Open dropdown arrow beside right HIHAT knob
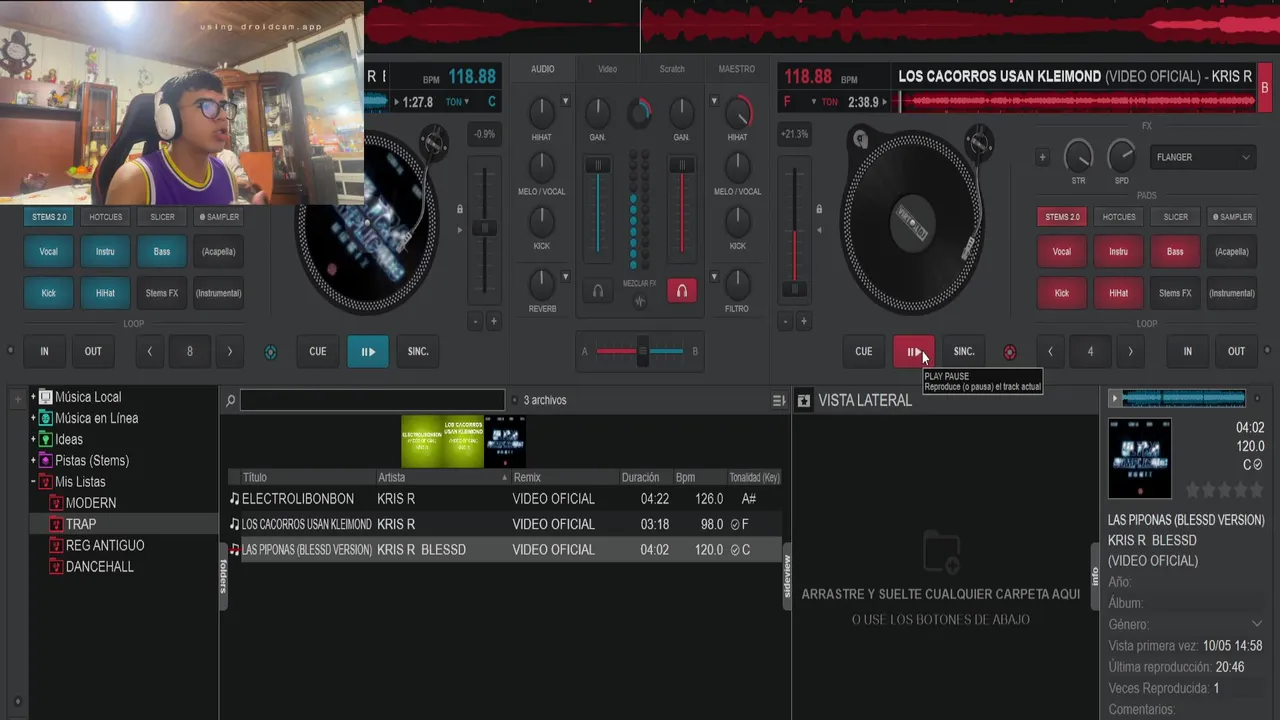 click(x=713, y=102)
